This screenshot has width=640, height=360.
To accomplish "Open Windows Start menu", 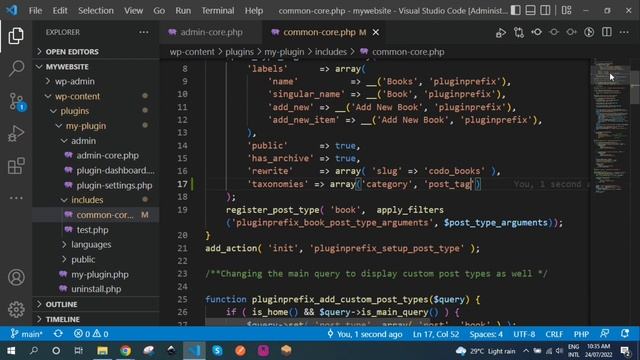I will point(11,351).
